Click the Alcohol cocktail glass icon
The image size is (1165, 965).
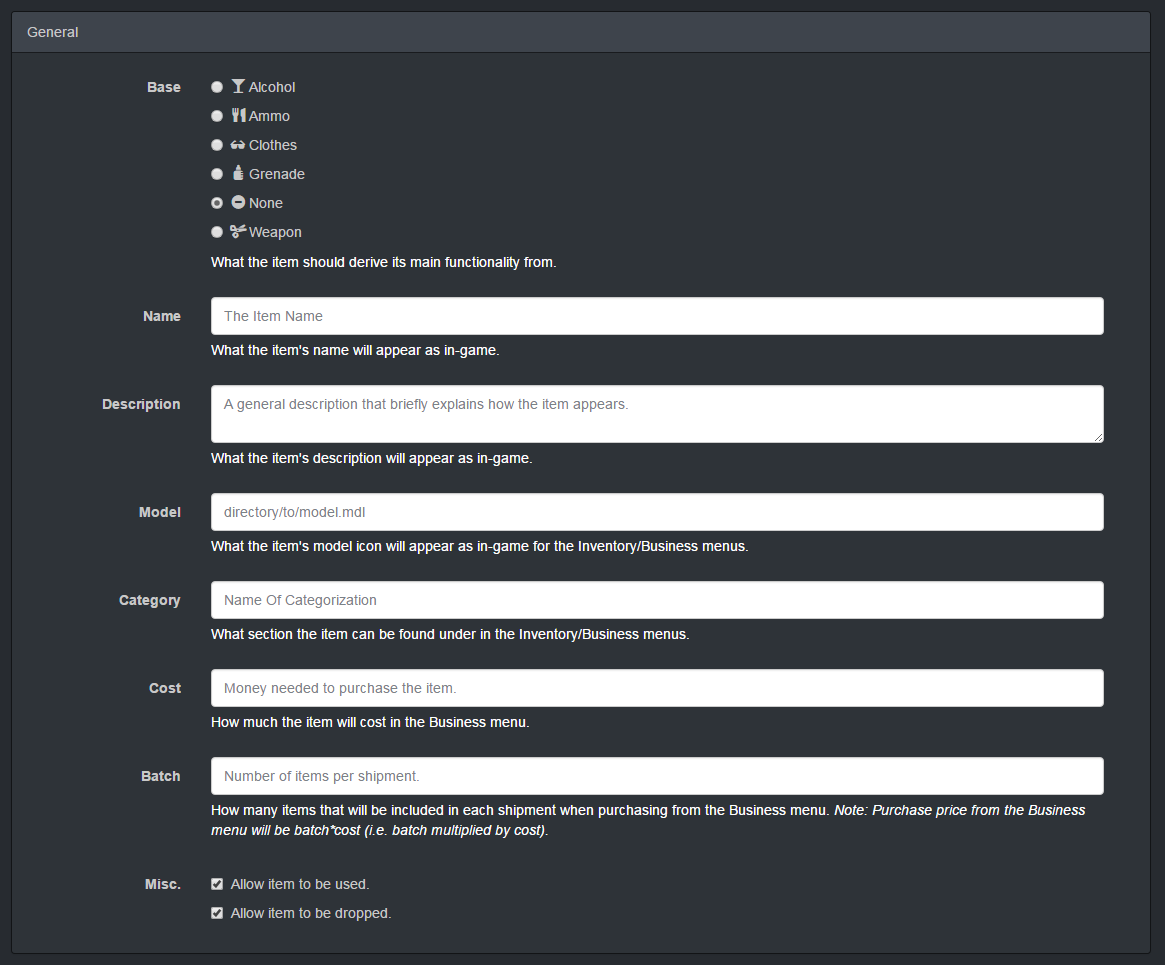click(238, 87)
